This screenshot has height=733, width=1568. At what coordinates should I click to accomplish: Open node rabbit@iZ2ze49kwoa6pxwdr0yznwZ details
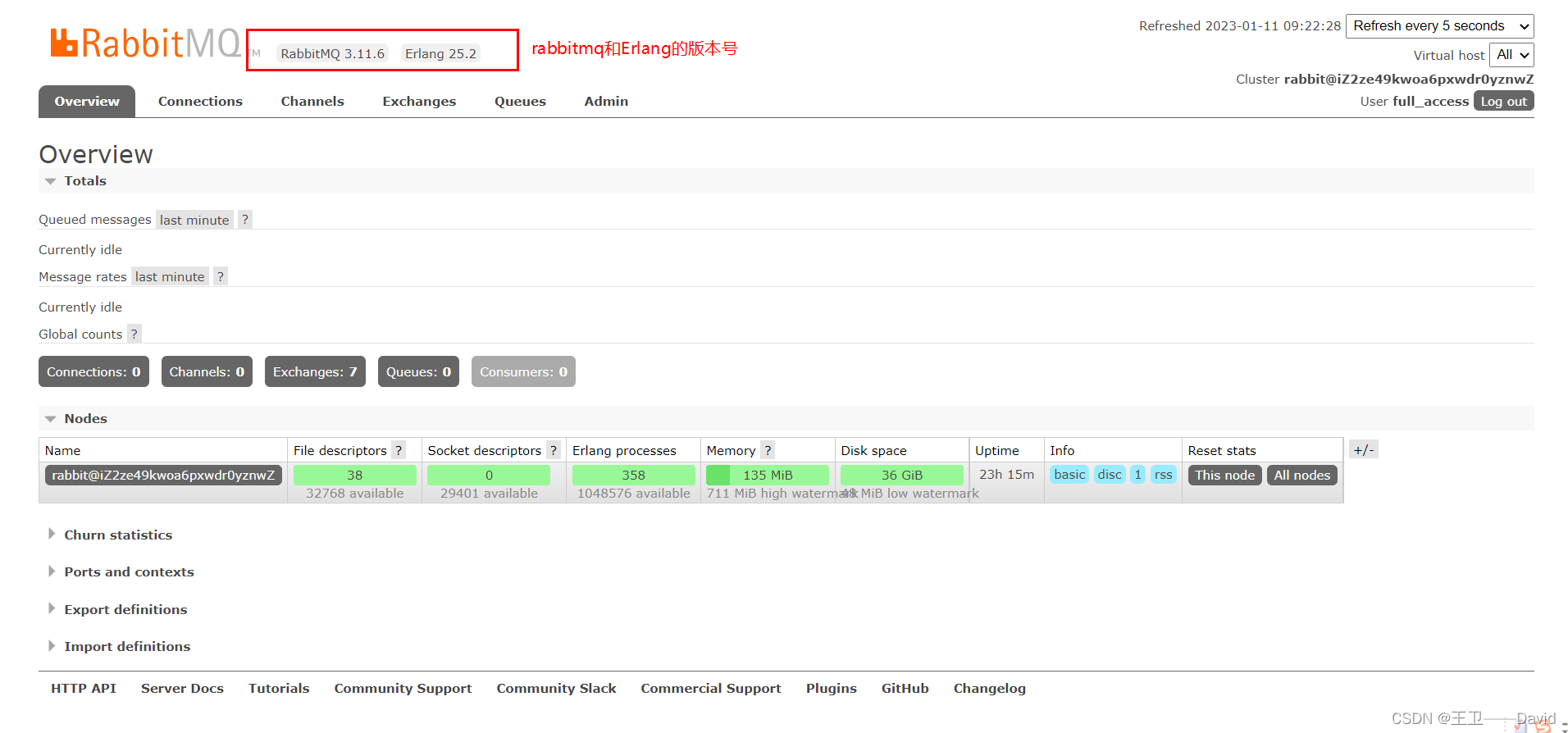(x=163, y=476)
